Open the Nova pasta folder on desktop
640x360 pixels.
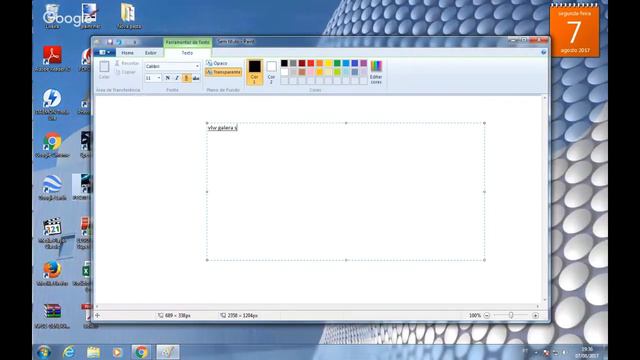coord(129,16)
